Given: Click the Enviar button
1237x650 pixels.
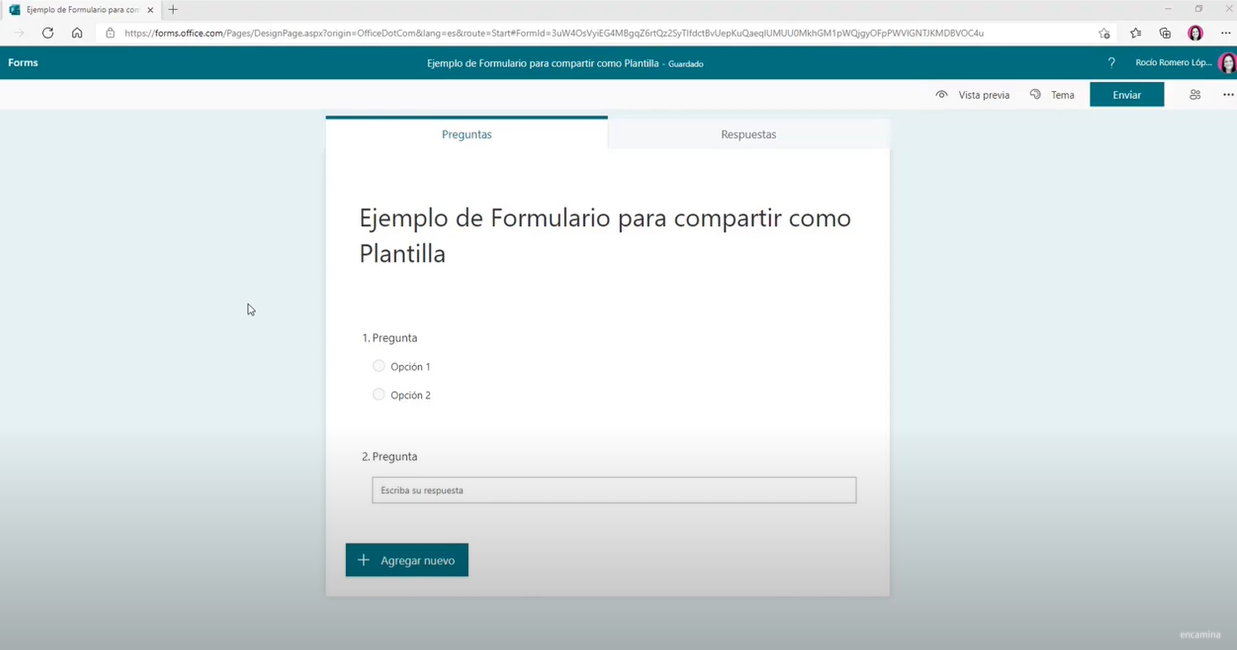Looking at the screenshot, I should [1126, 94].
